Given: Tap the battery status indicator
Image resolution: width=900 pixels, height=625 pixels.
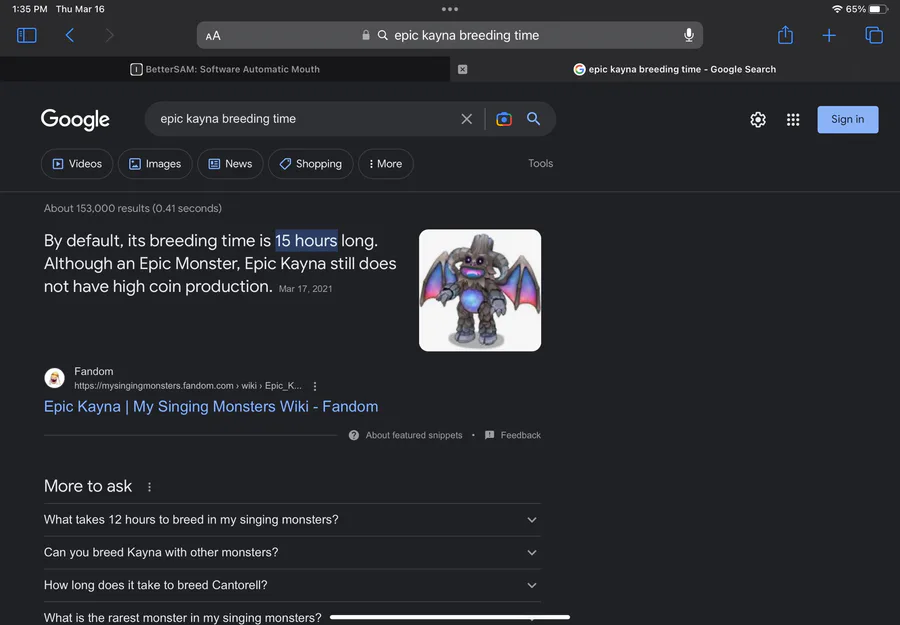Looking at the screenshot, I should [x=878, y=9].
